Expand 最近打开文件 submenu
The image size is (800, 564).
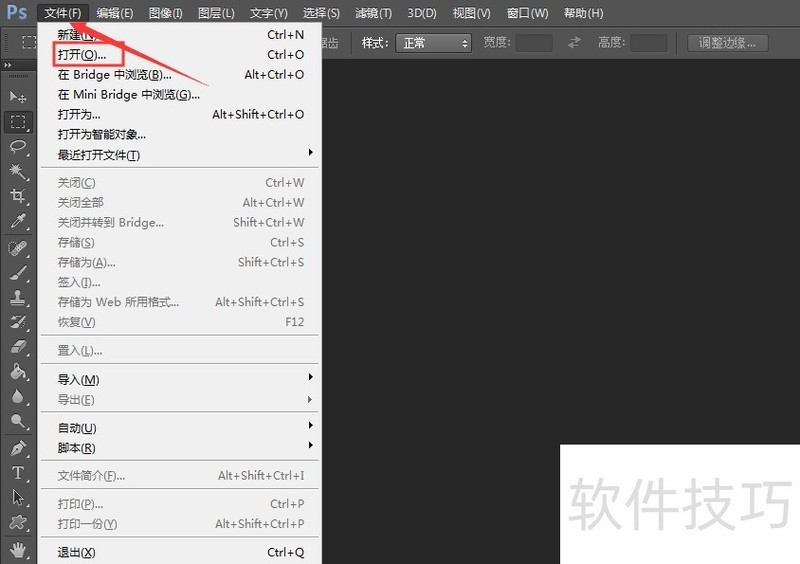(180, 155)
